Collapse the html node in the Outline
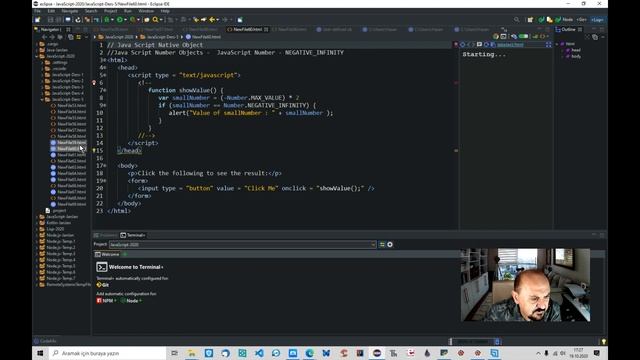The image size is (640, 360). pyautogui.click(x=557, y=44)
